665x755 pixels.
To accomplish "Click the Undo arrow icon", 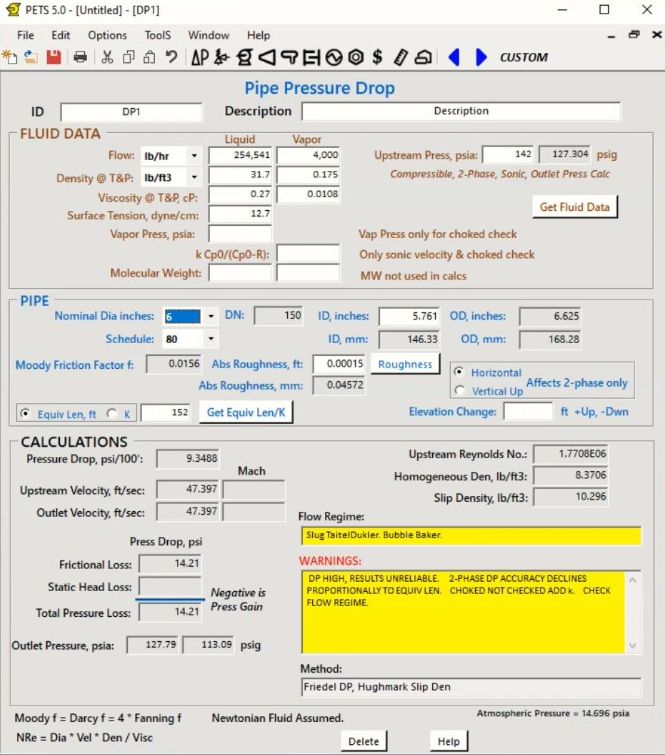I will (171, 57).
